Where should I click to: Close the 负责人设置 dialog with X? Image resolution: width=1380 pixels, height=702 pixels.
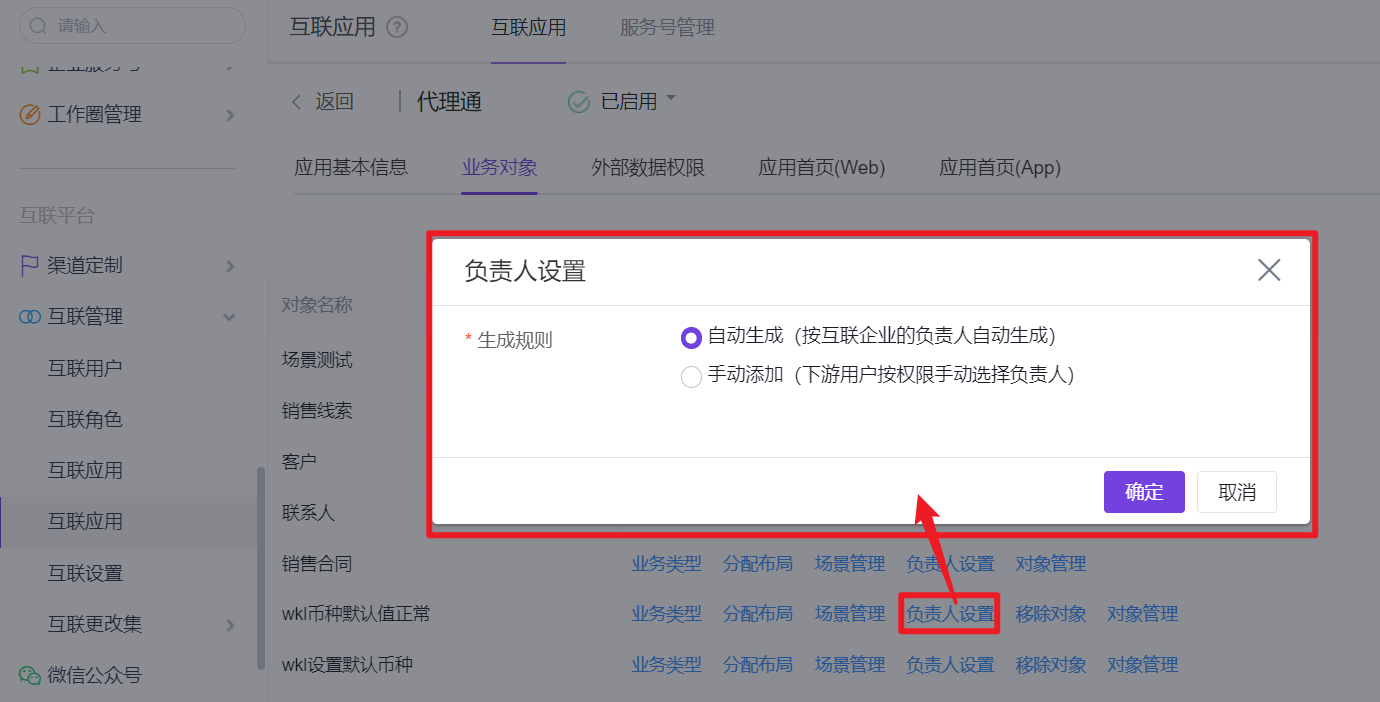tap(1269, 270)
